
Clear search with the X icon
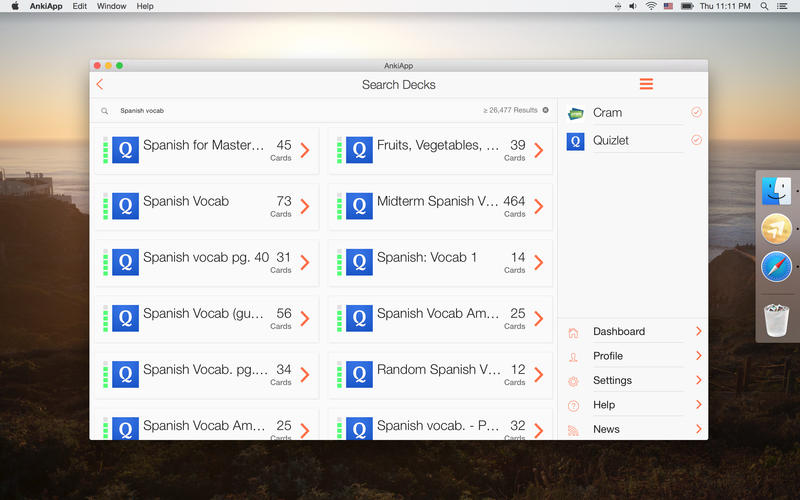click(x=546, y=110)
